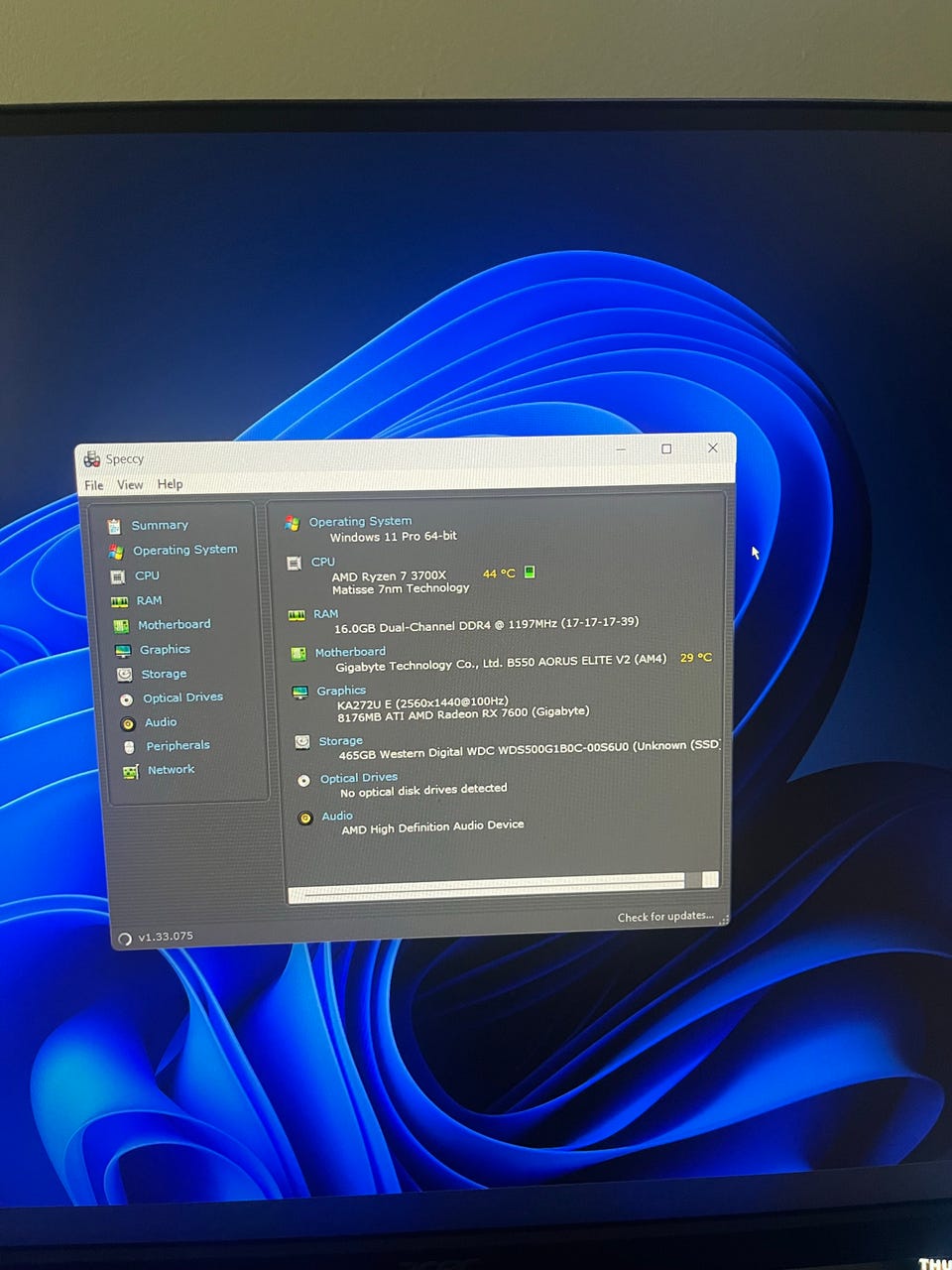
Task: View Peripherals from the sidebar
Action: click(x=178, y=746)
